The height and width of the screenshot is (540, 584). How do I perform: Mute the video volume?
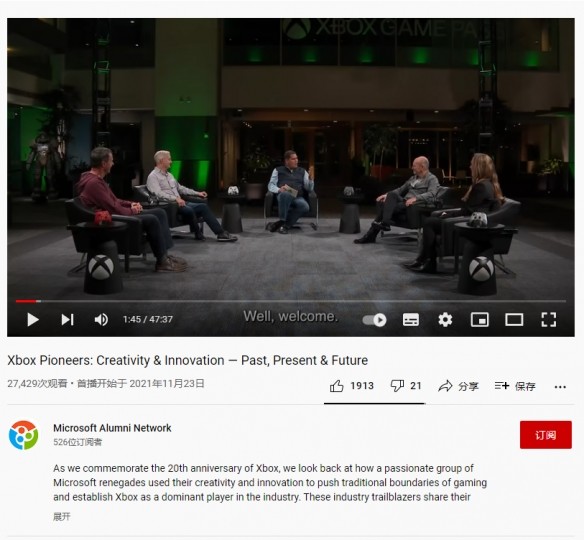pyautogui.click(x=101, y=320)
